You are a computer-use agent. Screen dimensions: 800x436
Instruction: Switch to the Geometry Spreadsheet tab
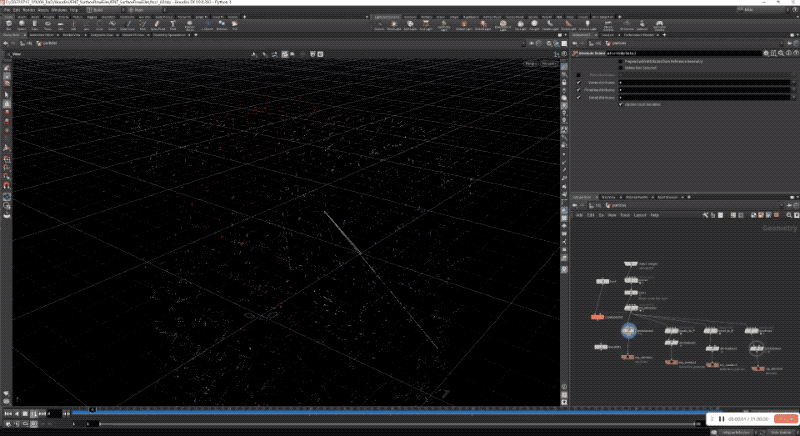(170, 35)
